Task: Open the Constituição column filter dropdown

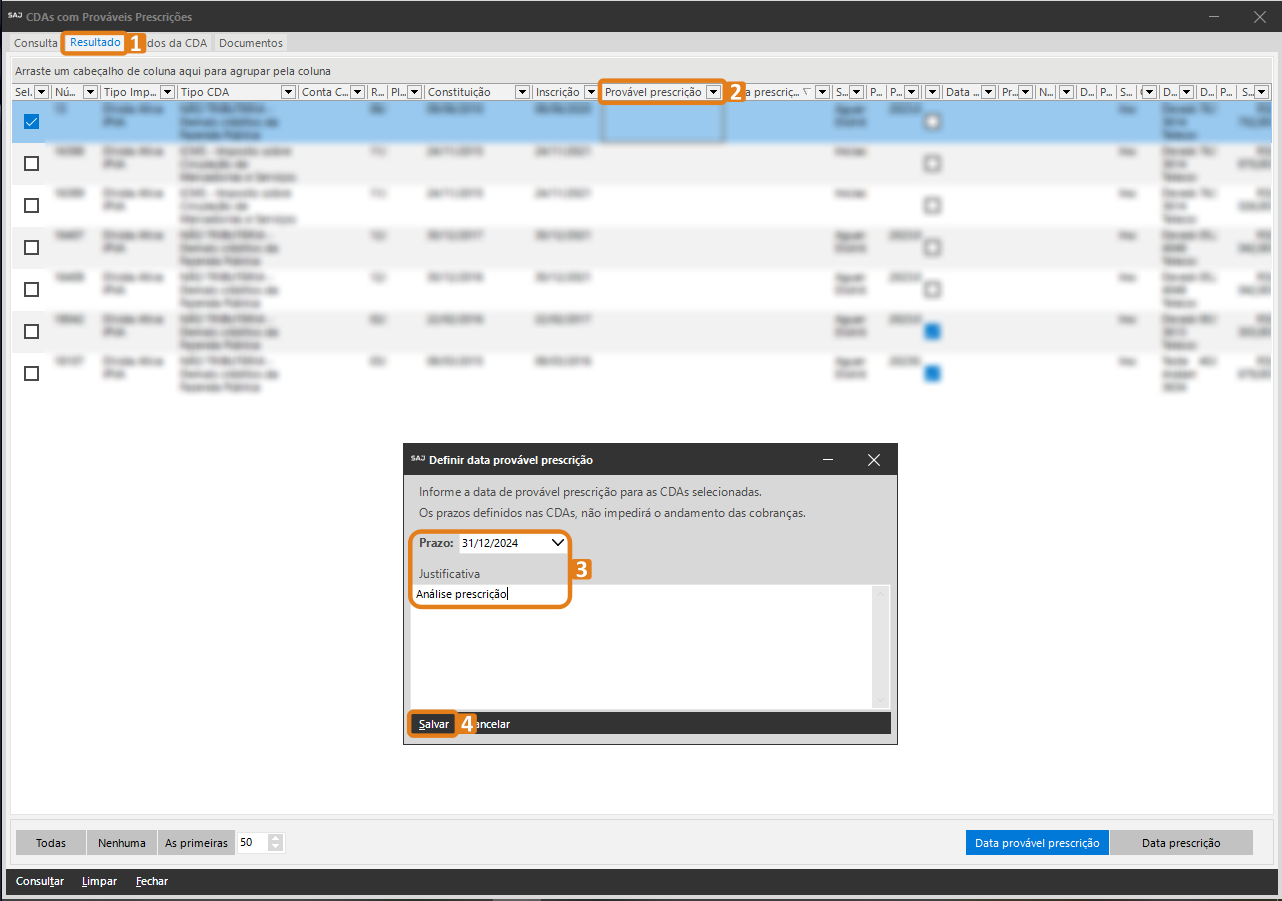Action: click(x=522, y=92)
